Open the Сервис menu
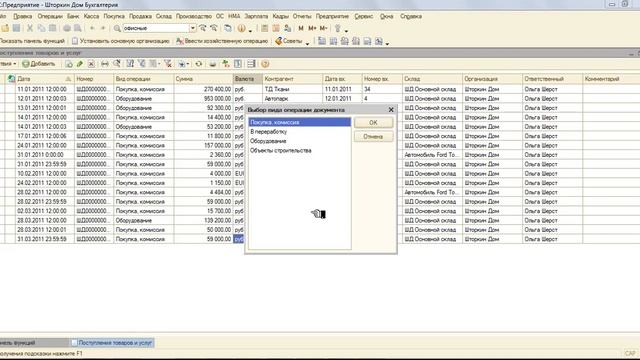The width and height of the screenshot is (640, 360). [364, 16]
